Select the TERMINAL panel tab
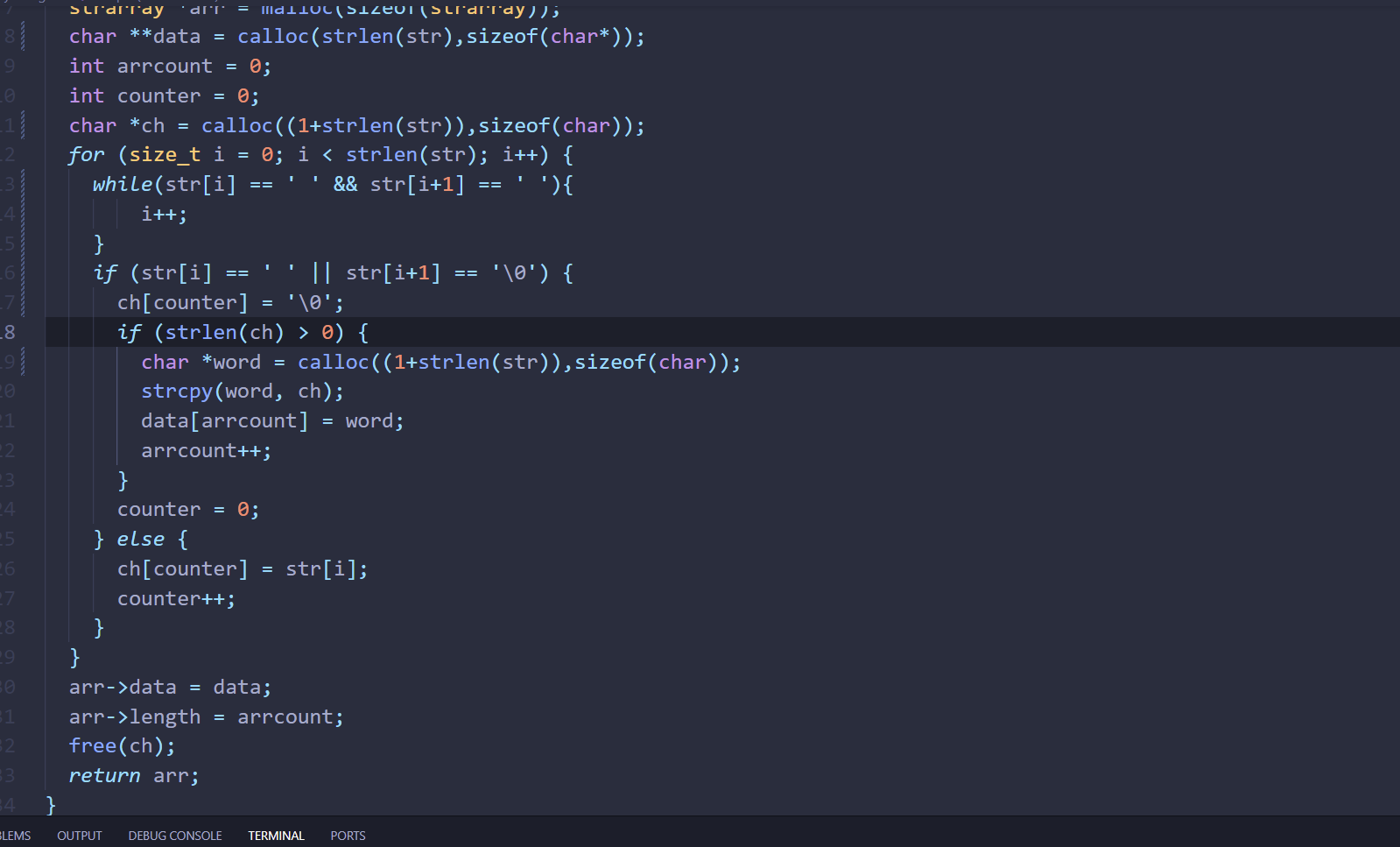1400x847 pixels. 276,836
